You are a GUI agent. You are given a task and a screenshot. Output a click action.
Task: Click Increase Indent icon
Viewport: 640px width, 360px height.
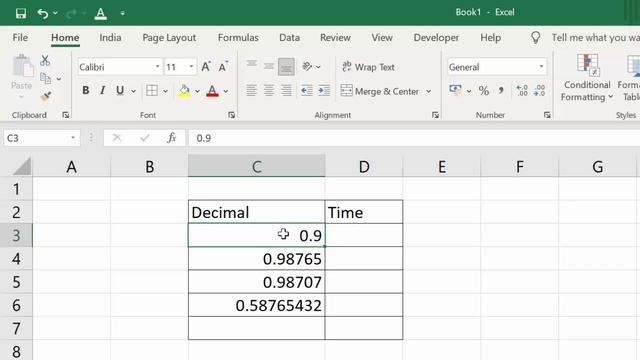324,90
